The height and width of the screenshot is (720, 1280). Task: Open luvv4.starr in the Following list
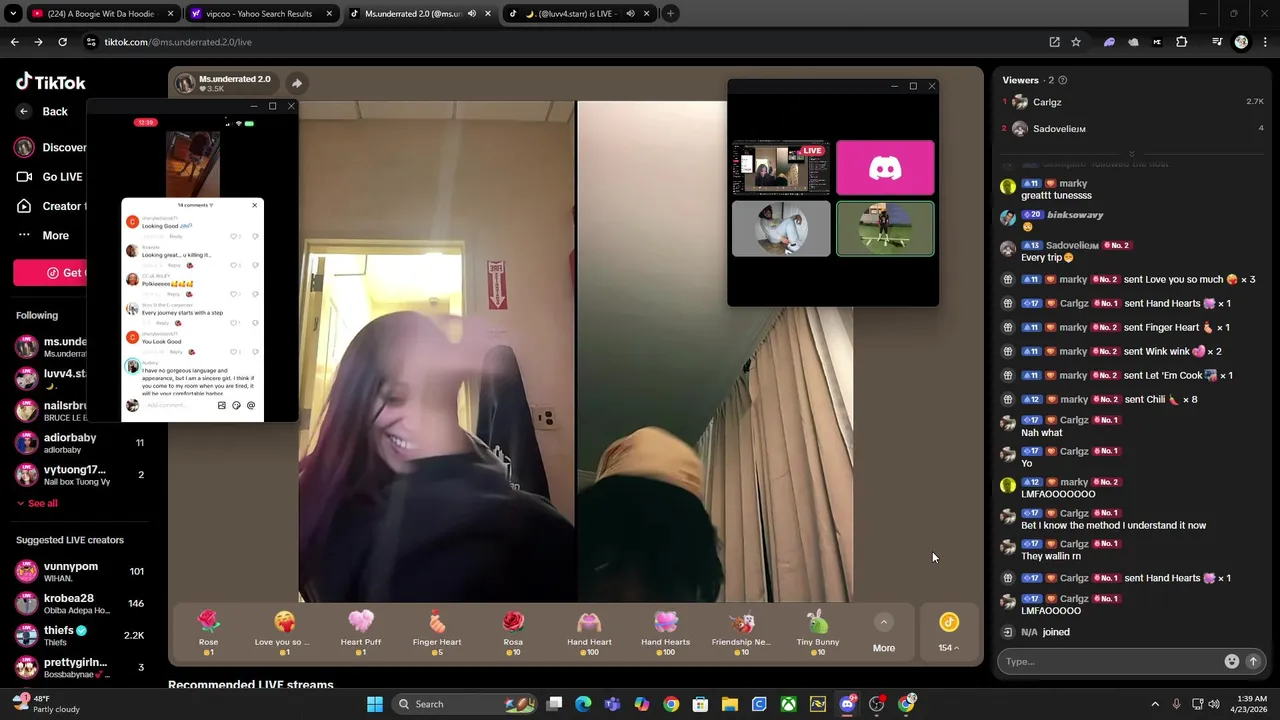pos(50,378)
